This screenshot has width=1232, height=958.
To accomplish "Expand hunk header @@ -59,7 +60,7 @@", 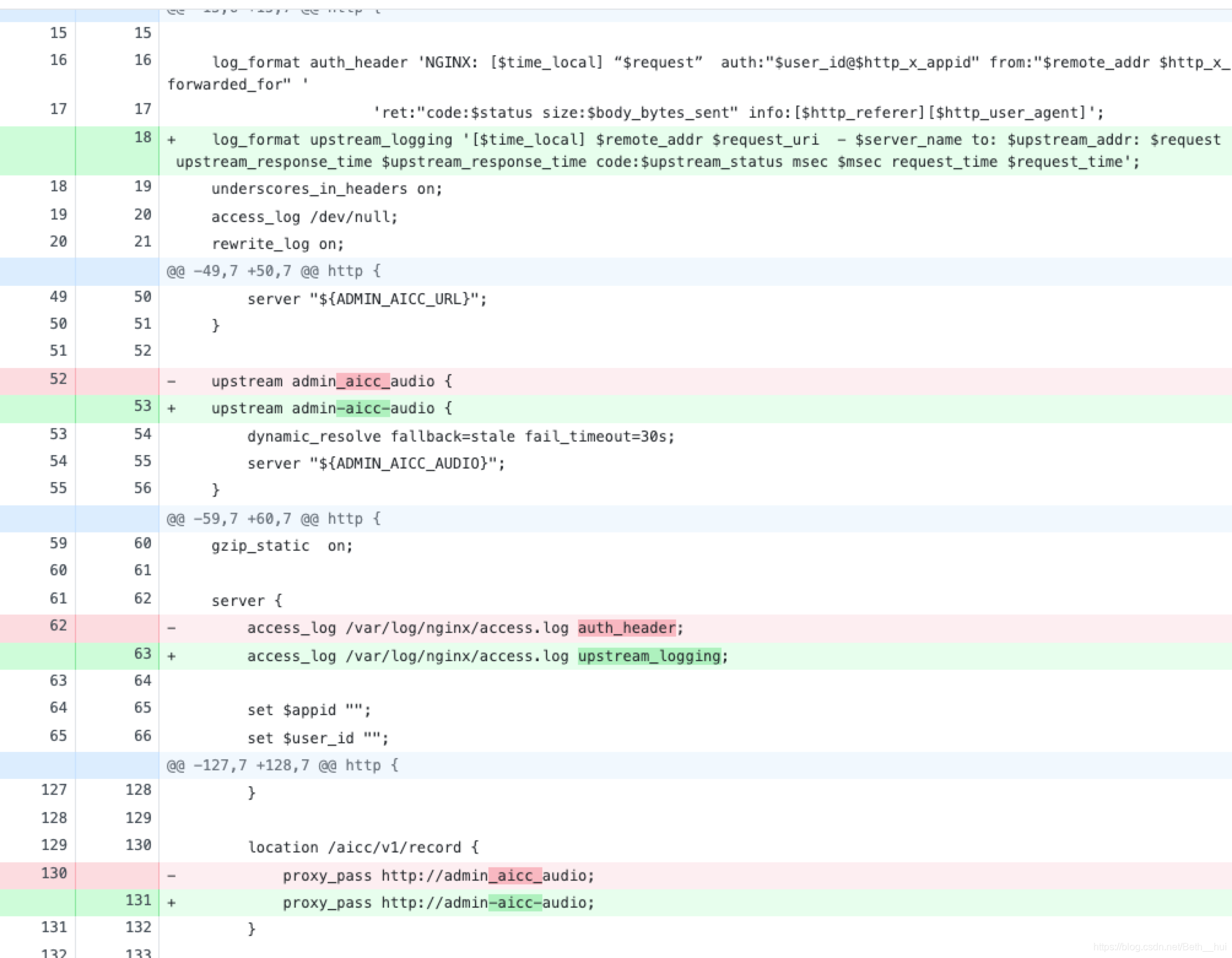I will [273, 519].
